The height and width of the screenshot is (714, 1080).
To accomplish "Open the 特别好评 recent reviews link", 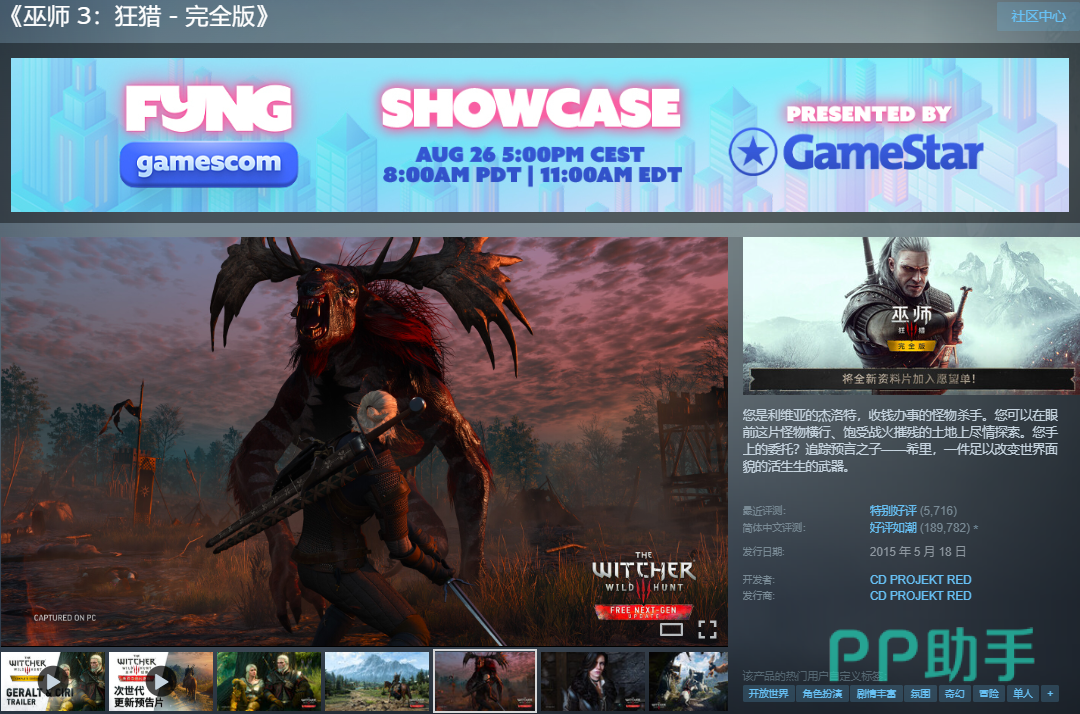I will (893, 510).
